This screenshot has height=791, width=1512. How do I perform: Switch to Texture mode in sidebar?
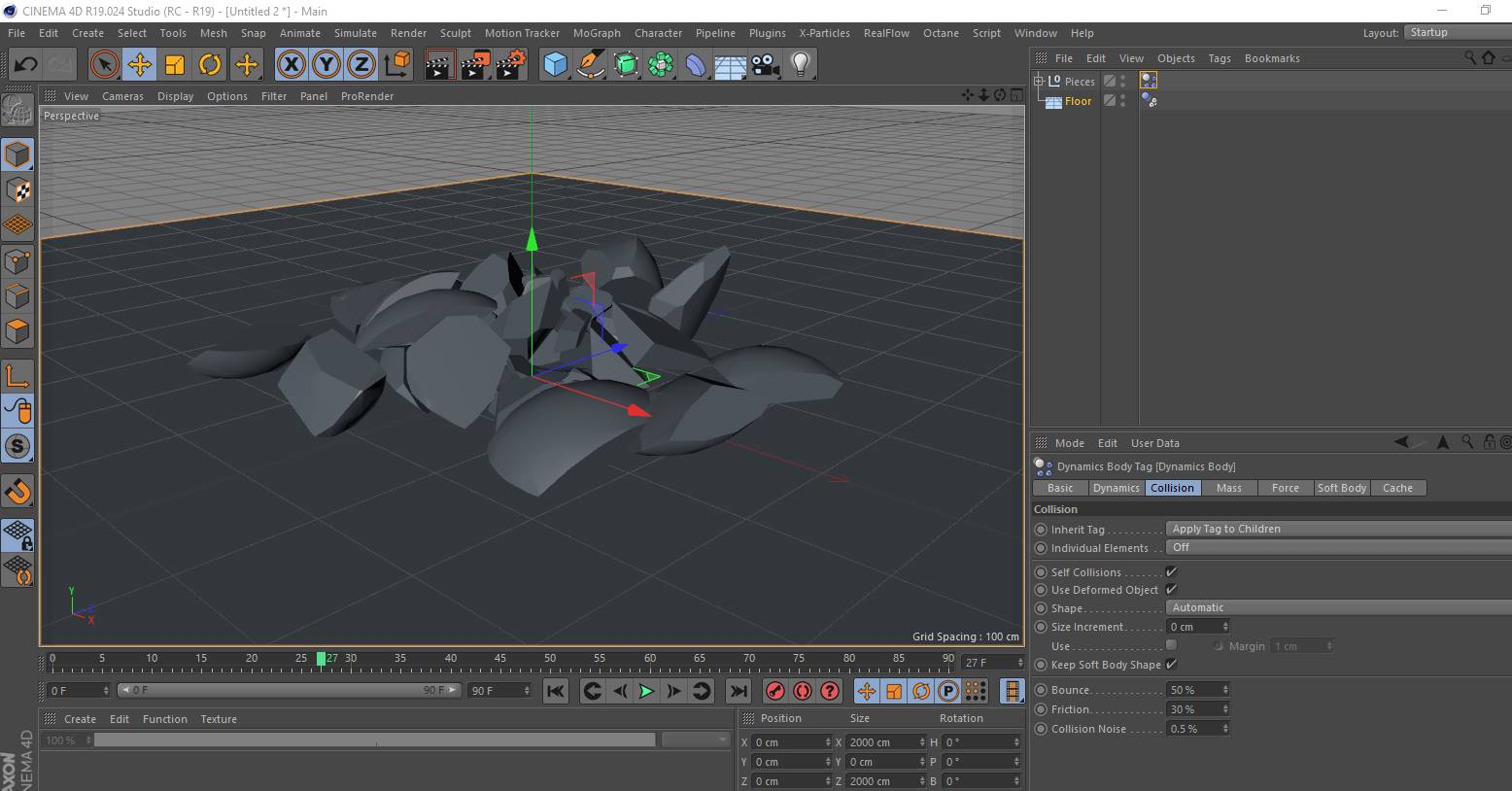tap(17, 189)
